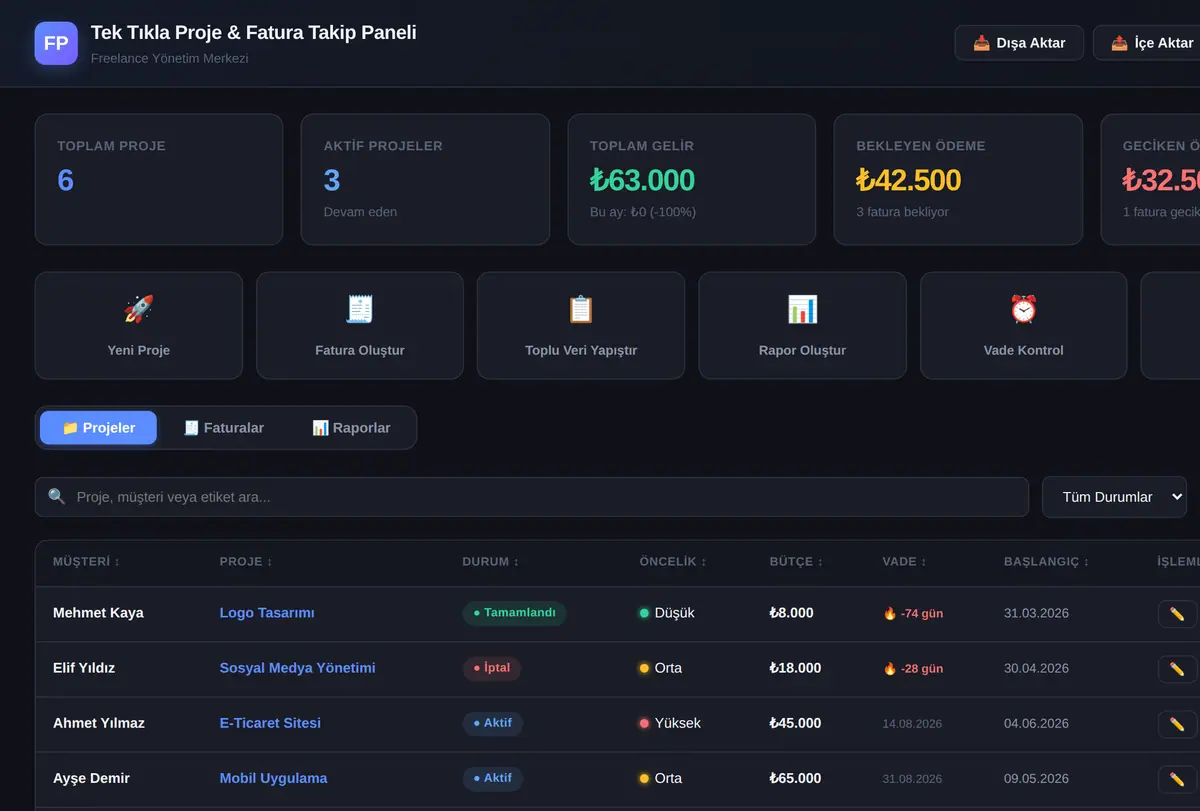Image resolution: width=1200 pixels, height=811 pixels.
Task: Click the ₺65.000 budget value
Action: pyautogui.click(x=795, y=778)
